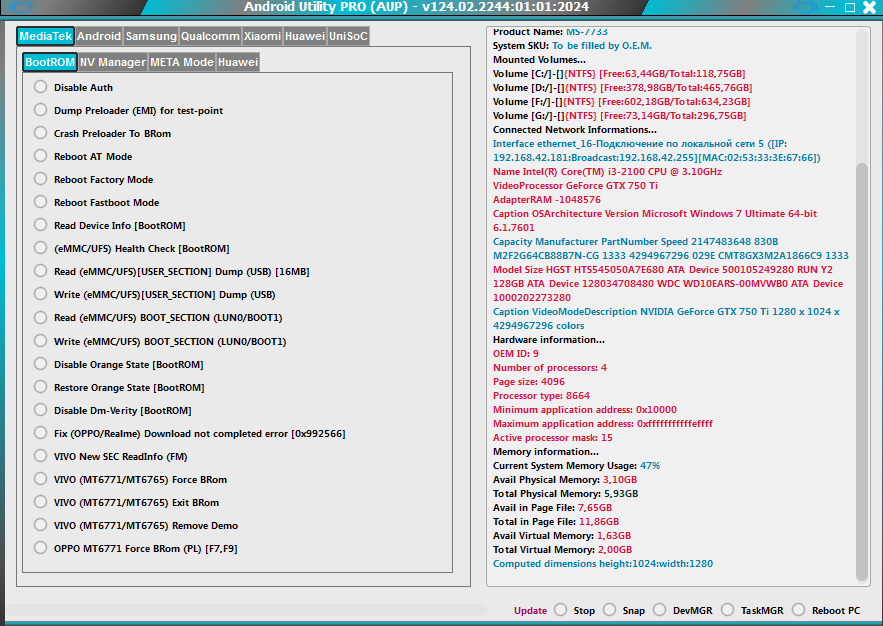883x626 pixels.
Task: Select the DevMGR radio button
Action: tap(659, 610)
